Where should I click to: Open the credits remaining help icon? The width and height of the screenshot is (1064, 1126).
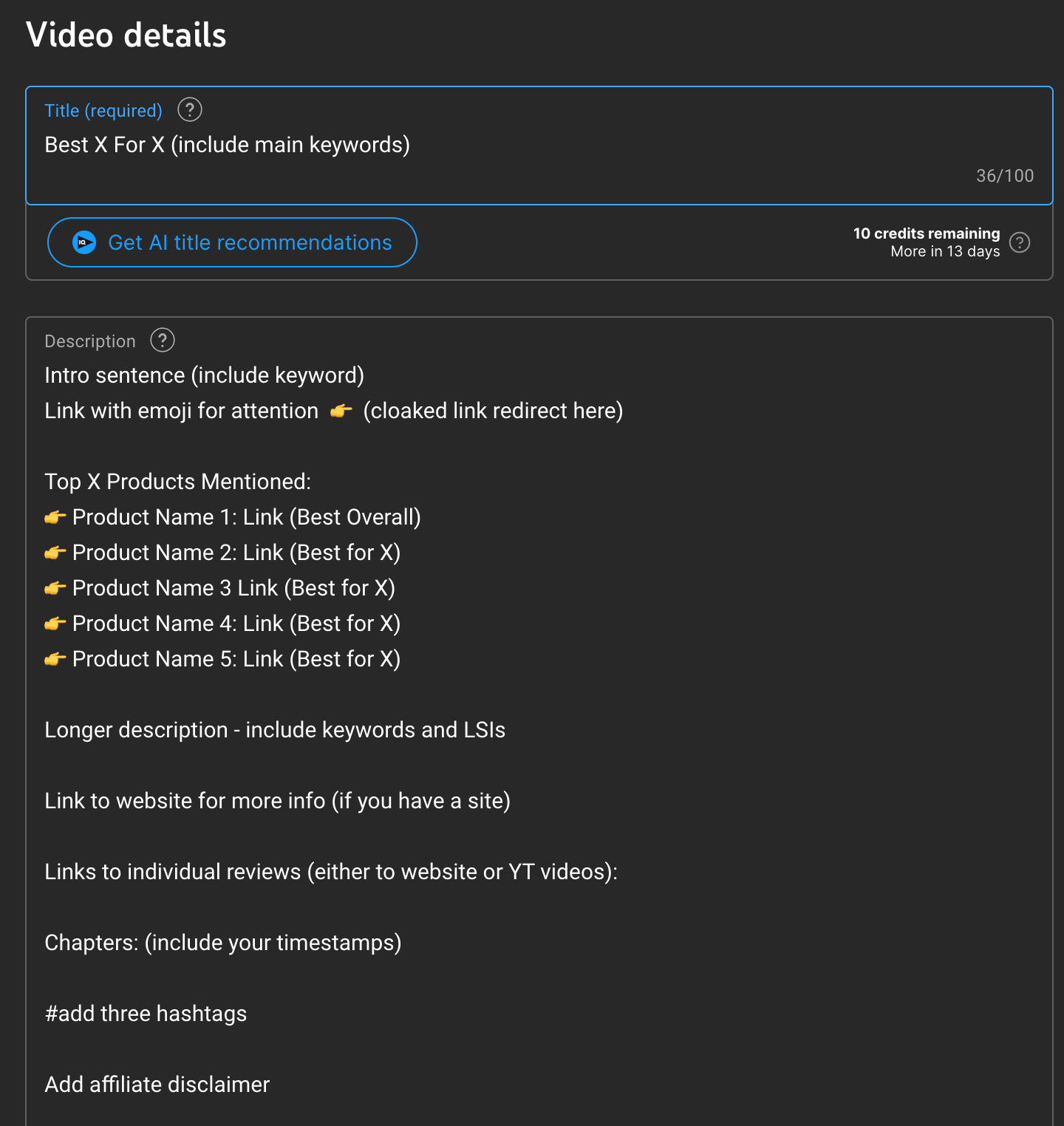click(1020, 242)
